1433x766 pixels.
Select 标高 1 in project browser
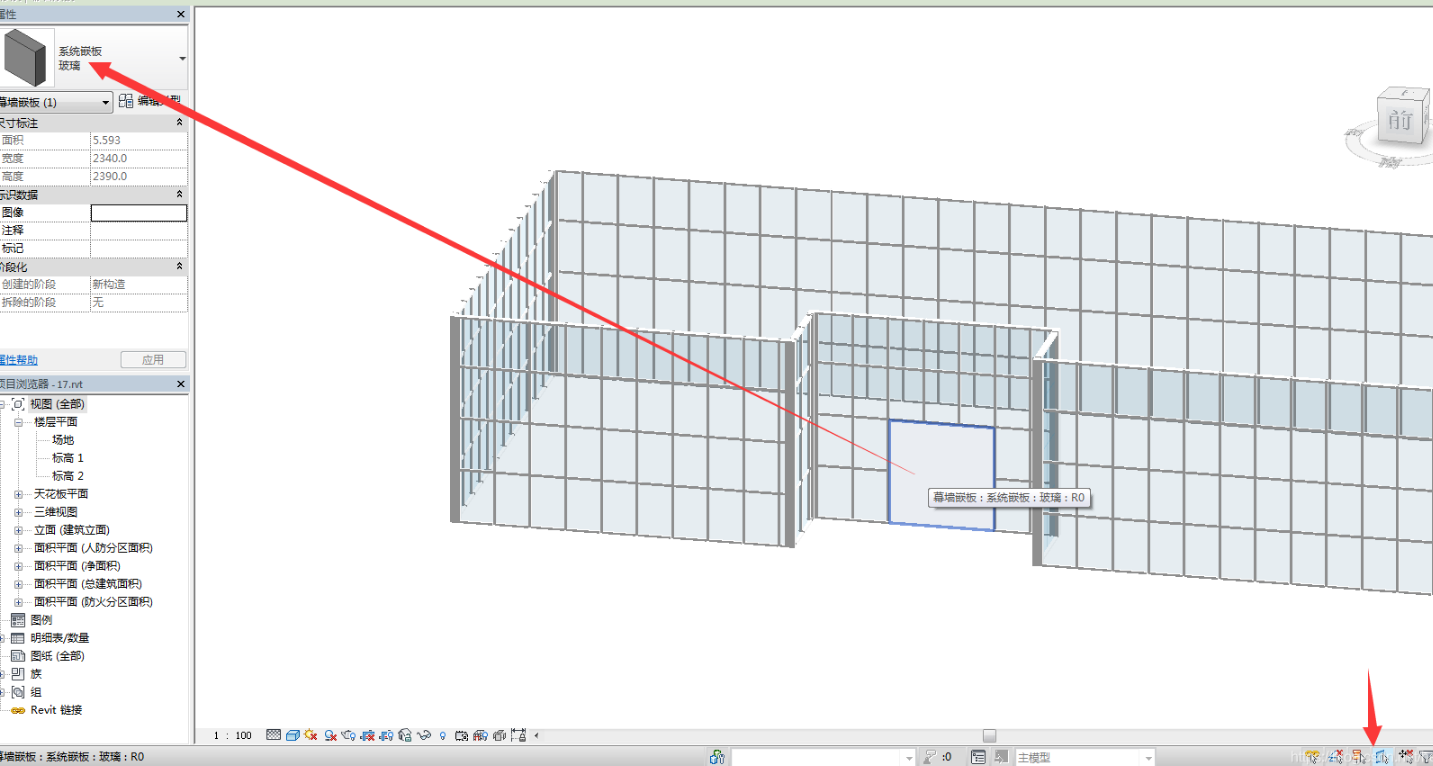point(68,458)
